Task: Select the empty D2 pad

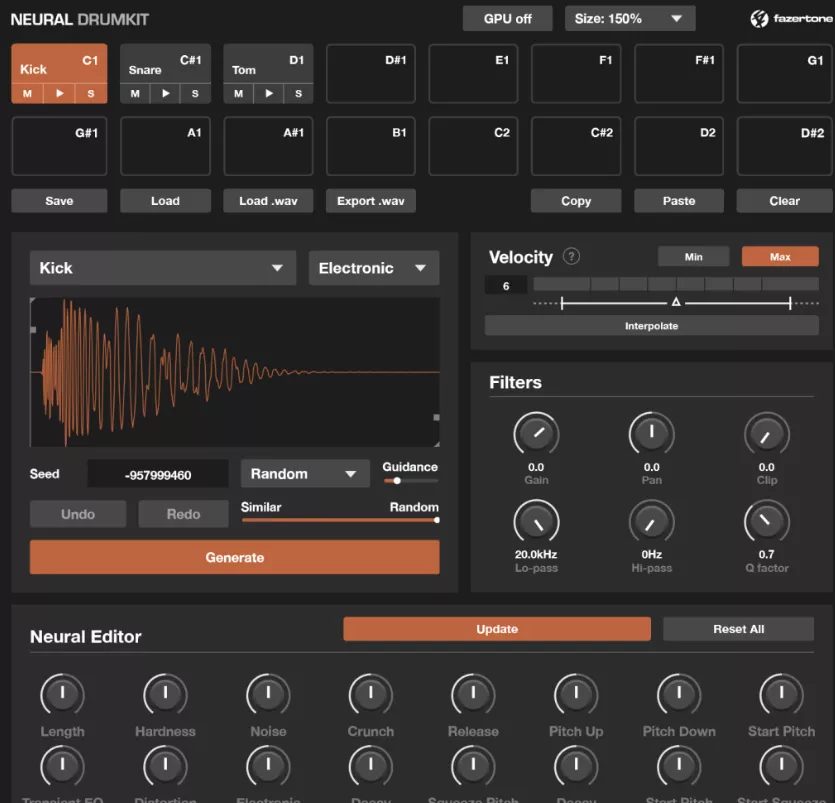Action: coord(679,146)
